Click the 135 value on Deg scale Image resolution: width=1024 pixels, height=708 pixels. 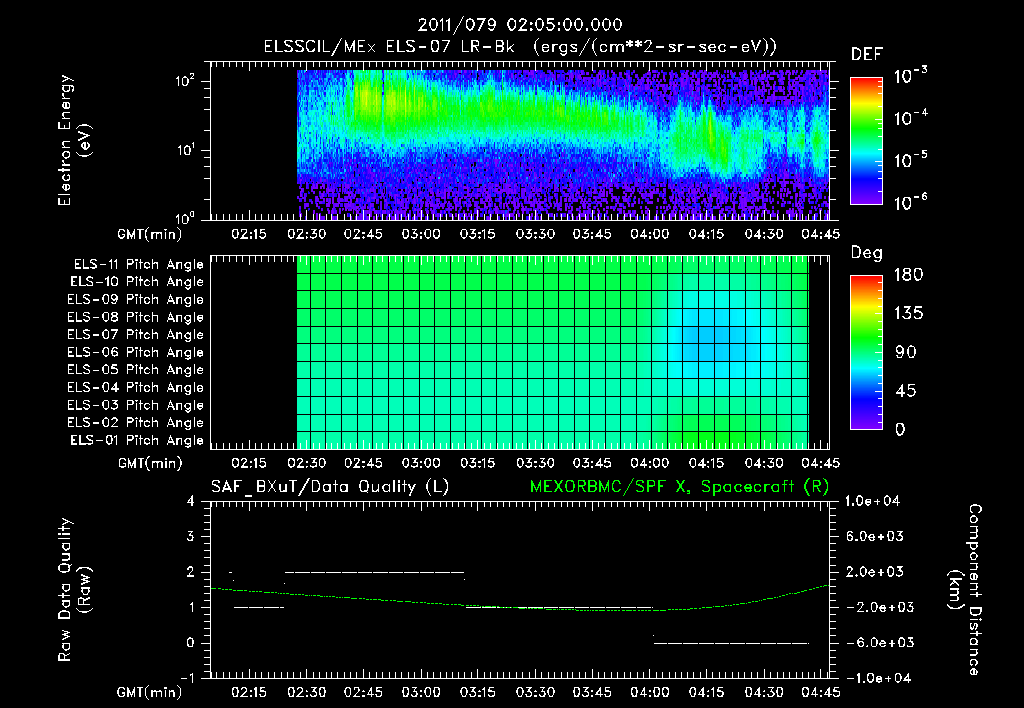(908, 313)
